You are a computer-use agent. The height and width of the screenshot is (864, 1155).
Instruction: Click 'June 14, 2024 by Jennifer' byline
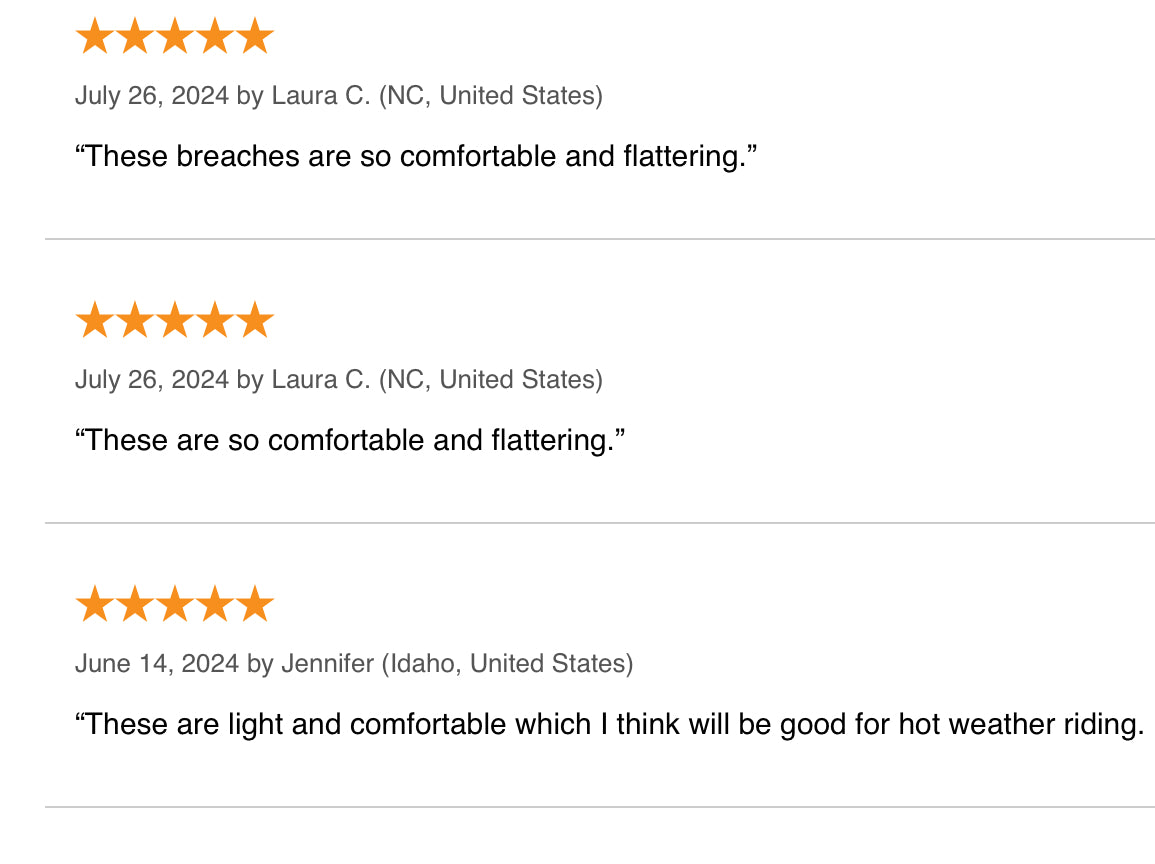coord(225,664)
